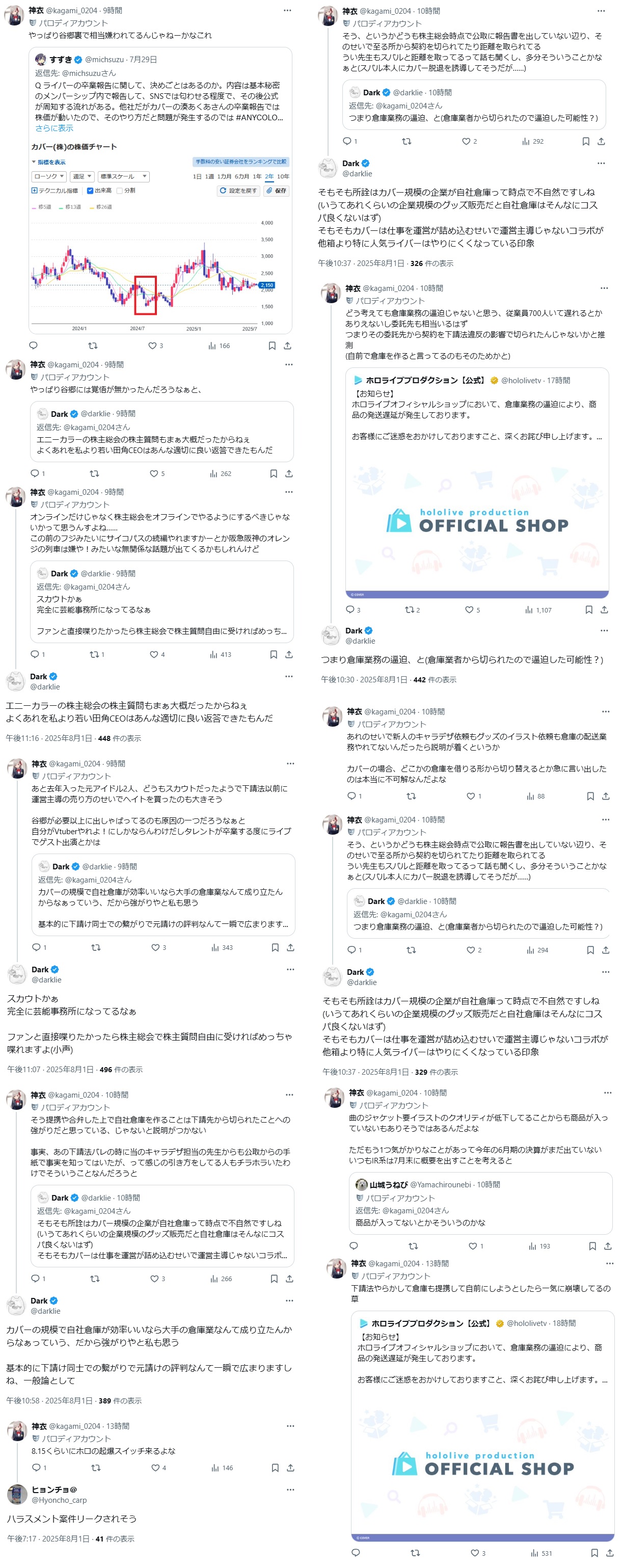
Task: Click the 2,150 current price marker
Action: (266, 285)
